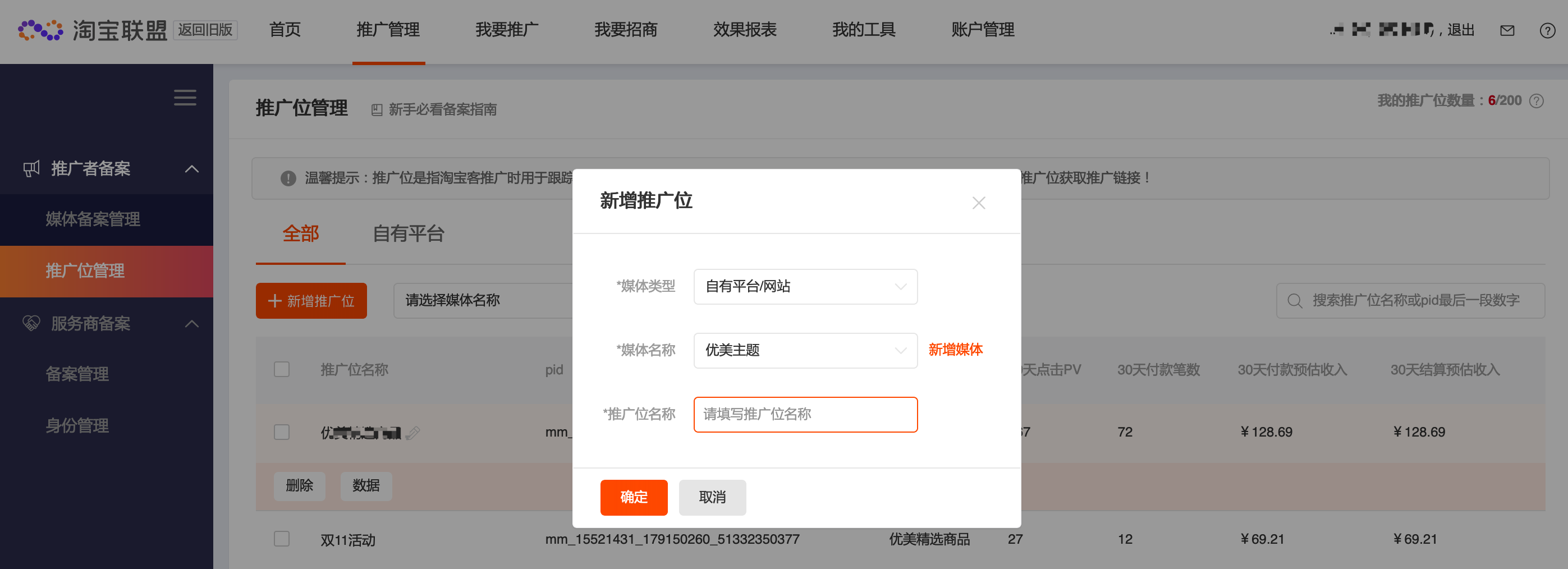Open 账户管理 top menu
This screenshot has width=1568, height=569.
[x=983, y=30]
